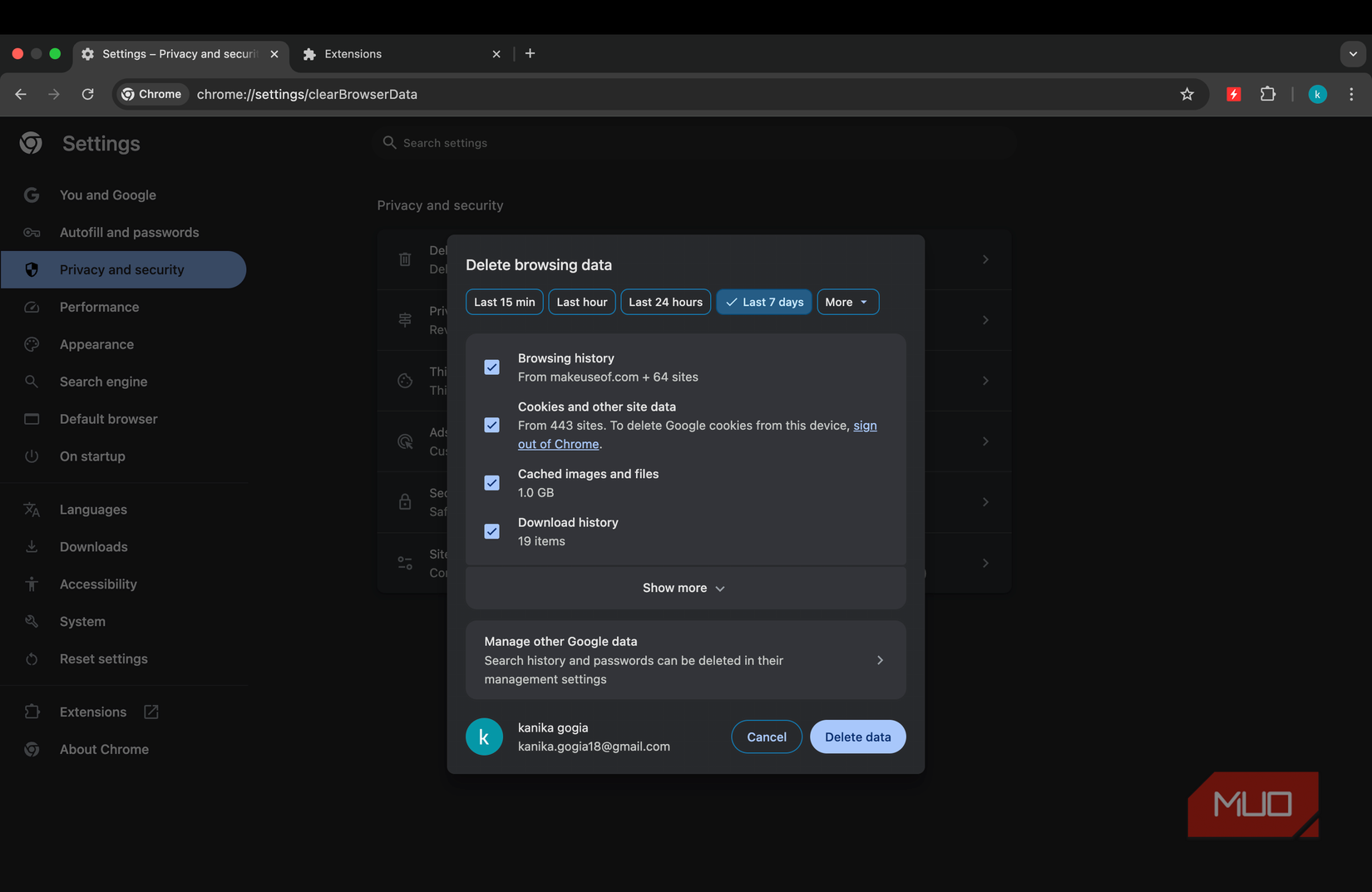Click the Search settings field
Viewport: 1372px width, 892px height.
point(694,143)
